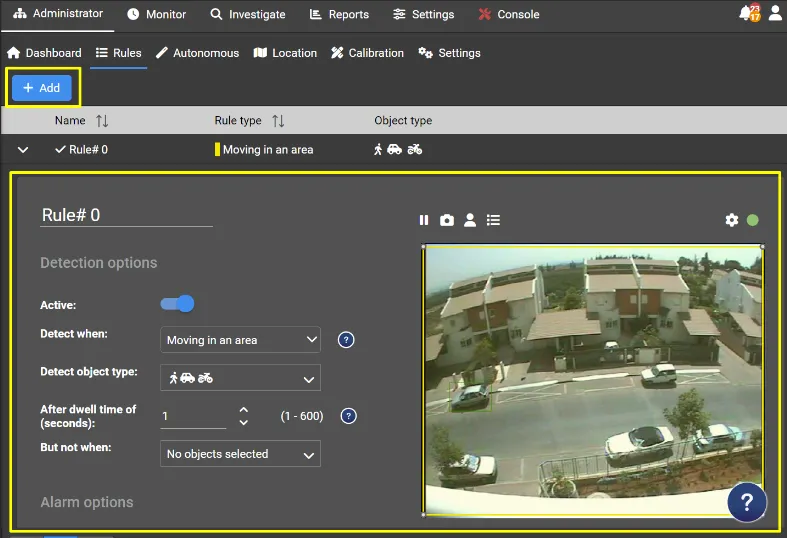Click the top-right handle of detection area
The image size is (787, 538).
coord(763,246)
